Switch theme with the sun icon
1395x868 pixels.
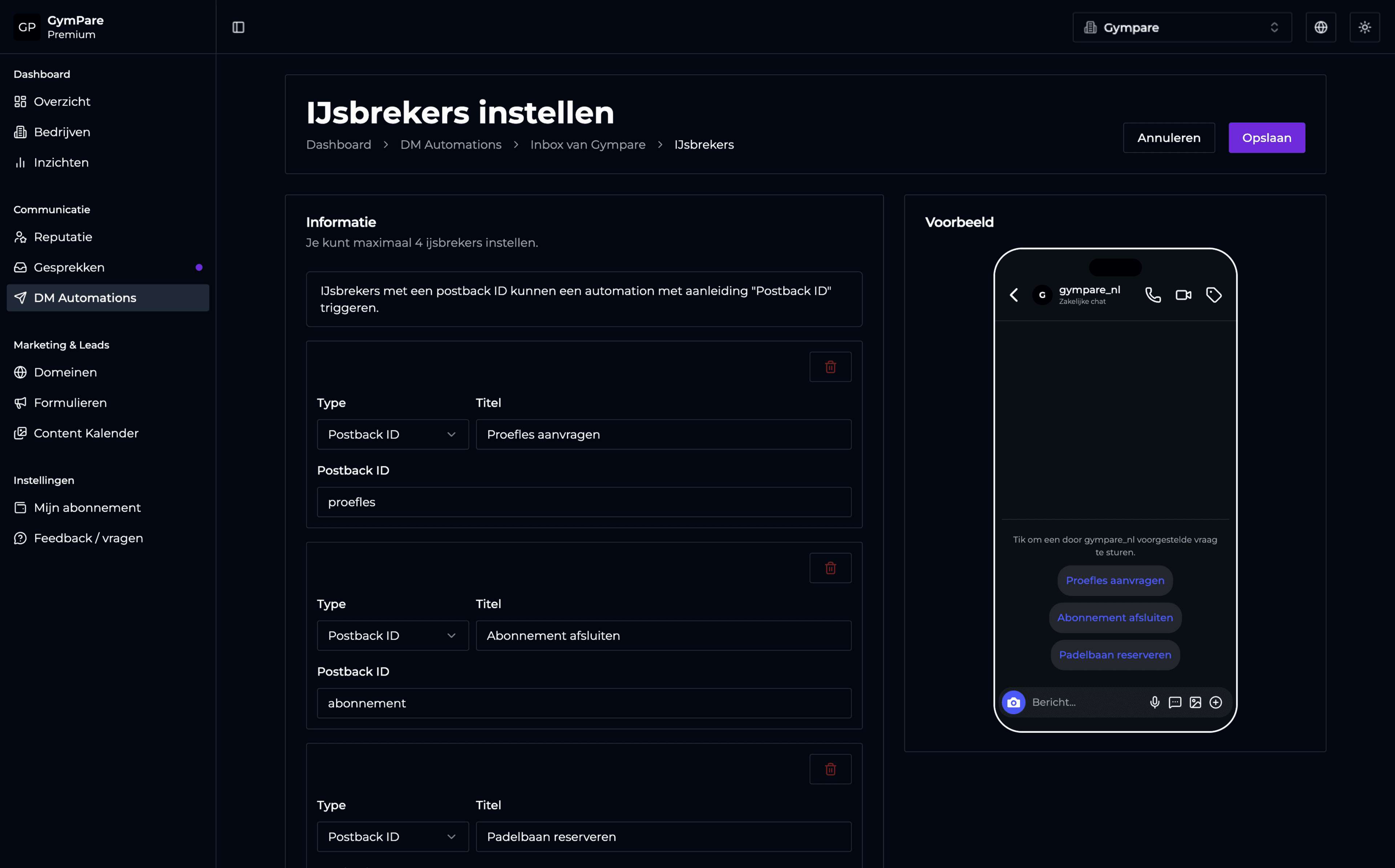(x=1364, y=27)
